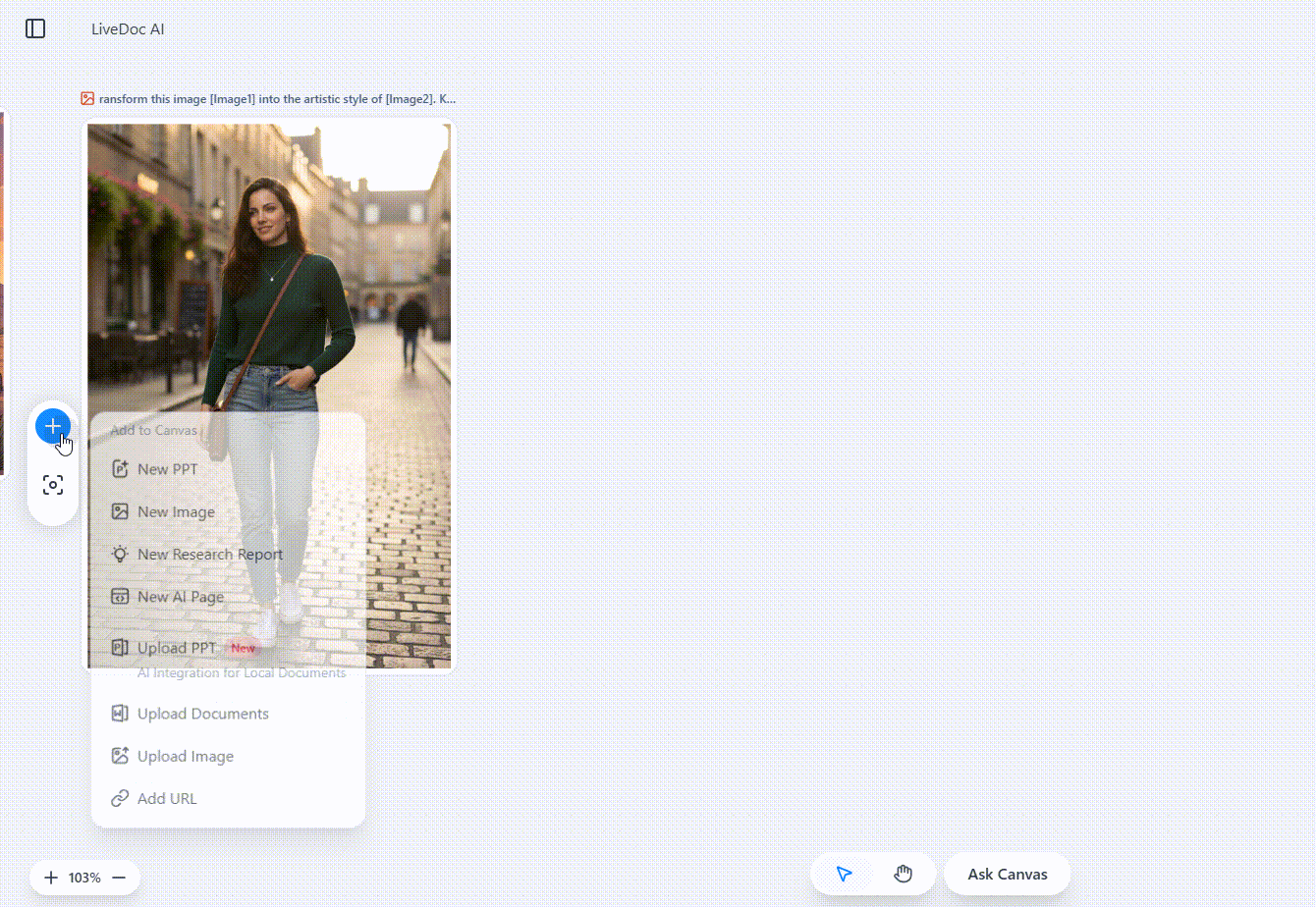Viewport: 1316px width, 907px height.
Task: Click the blue plus add button
Action: pyautogui.click(x=52, y=425)
